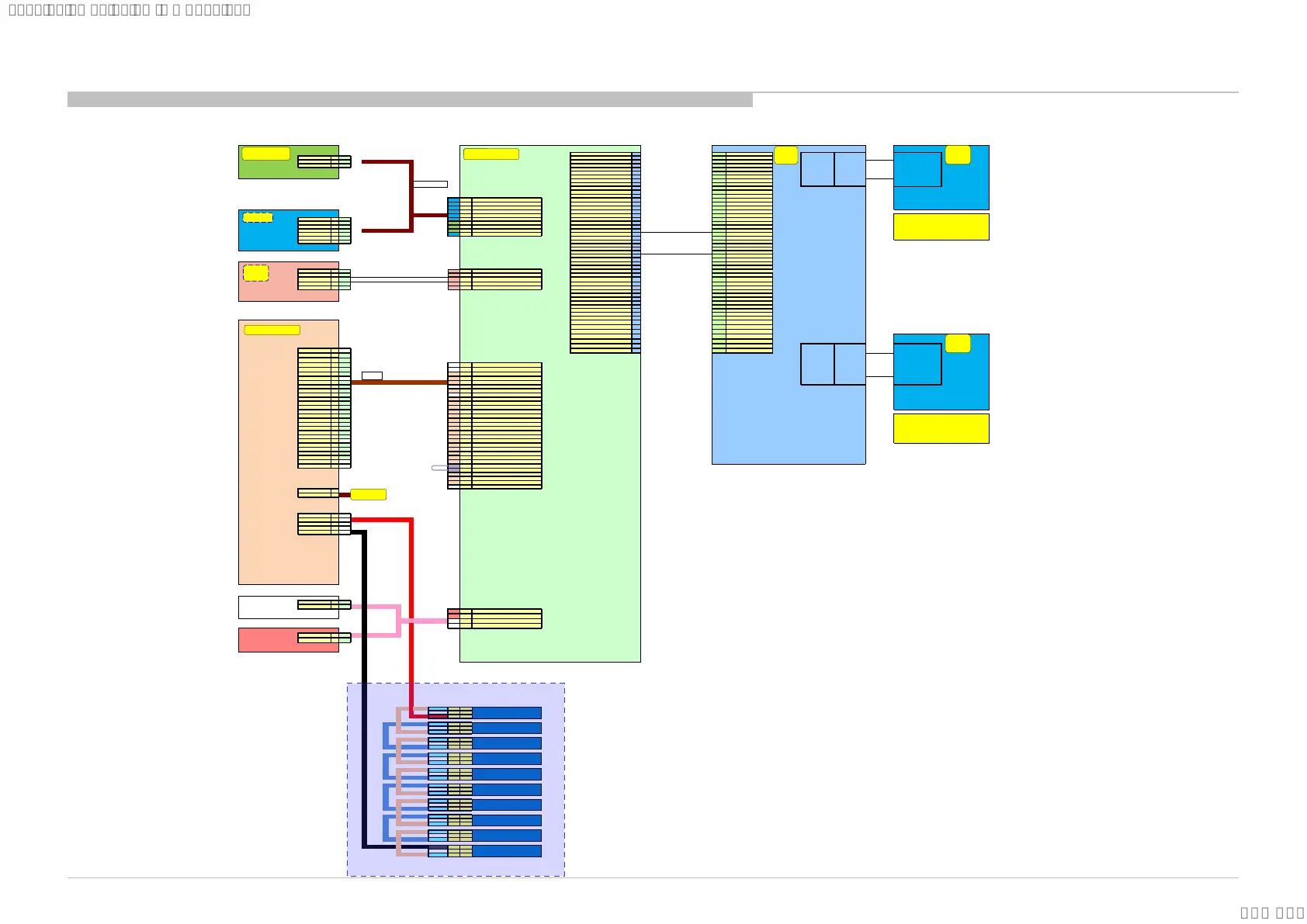
Task: Select the yellow rectangle under lower-right cyan block
Action: [941, 428]
